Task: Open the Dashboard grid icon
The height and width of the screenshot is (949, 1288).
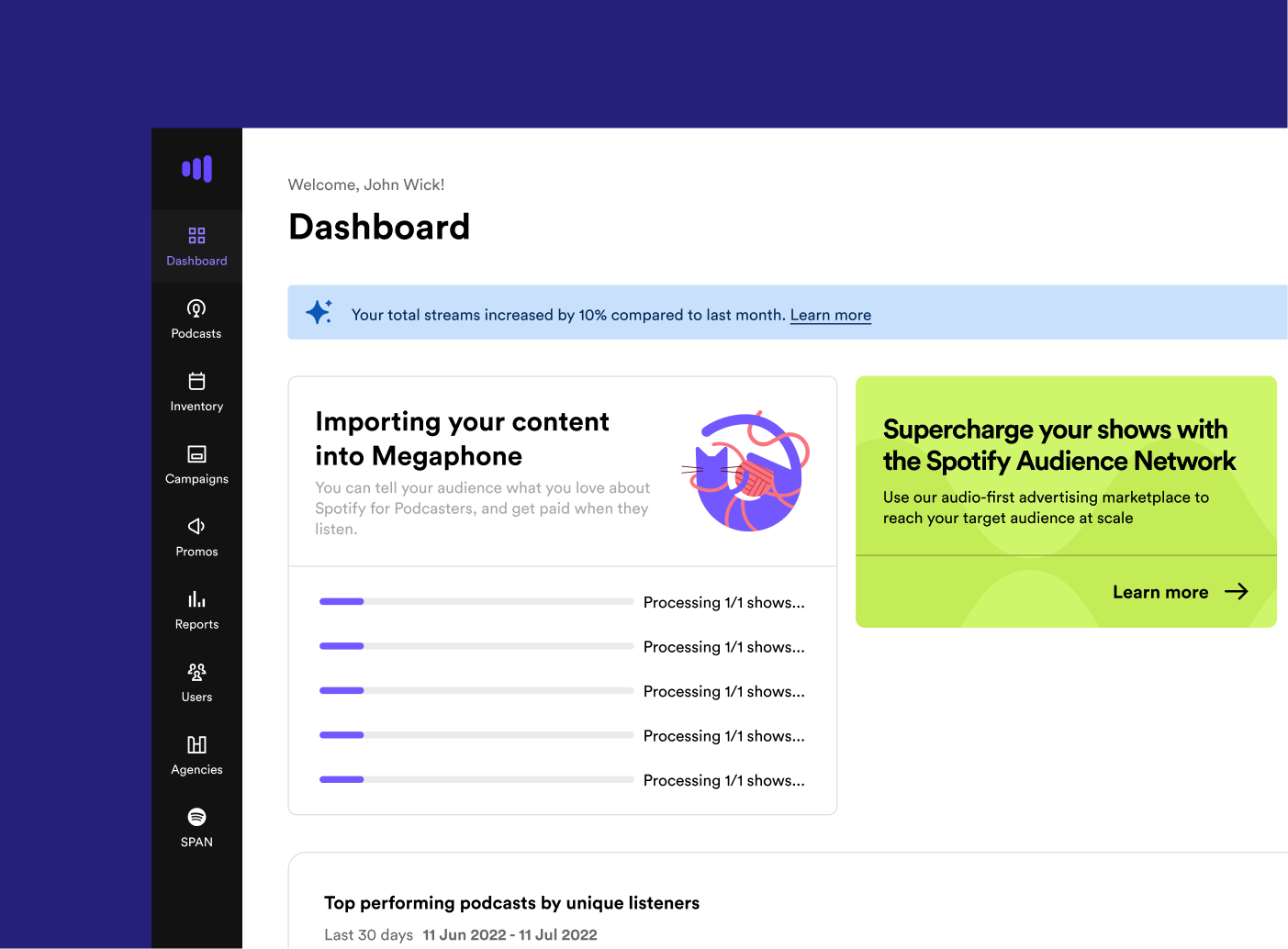Action: [196, 235]
